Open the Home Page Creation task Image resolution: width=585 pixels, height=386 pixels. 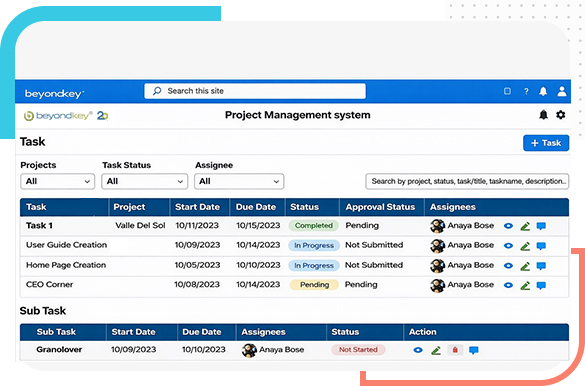[66, 265]
